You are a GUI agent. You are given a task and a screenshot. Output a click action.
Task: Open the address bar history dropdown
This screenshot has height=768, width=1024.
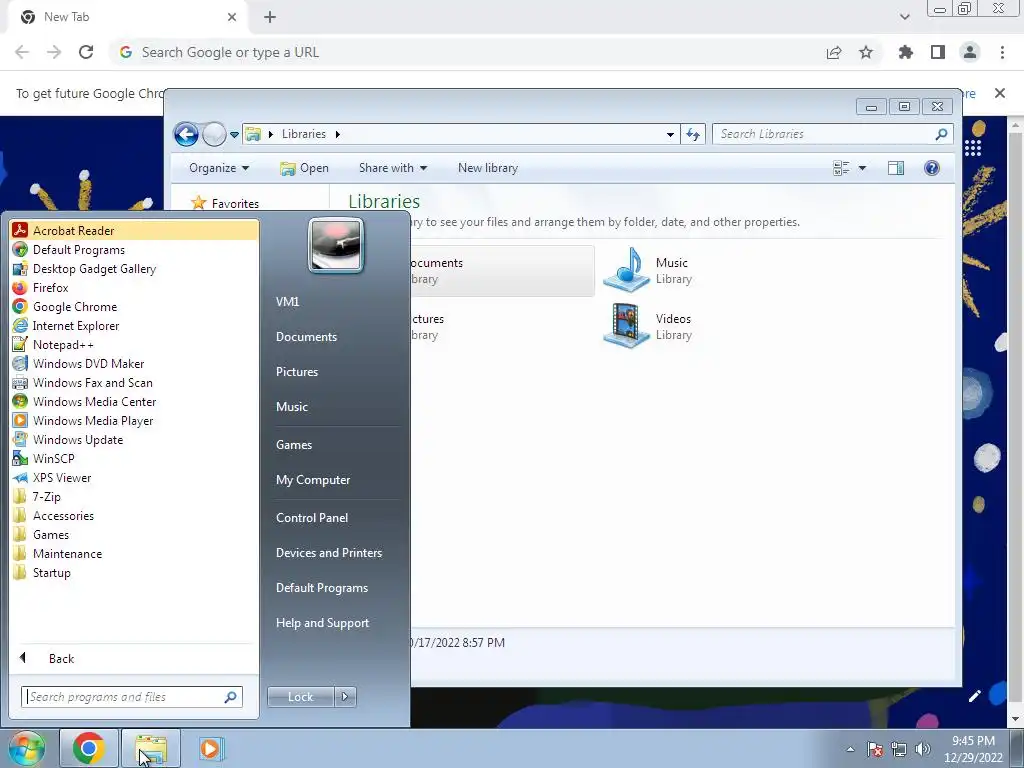click(x=670, y=135)
